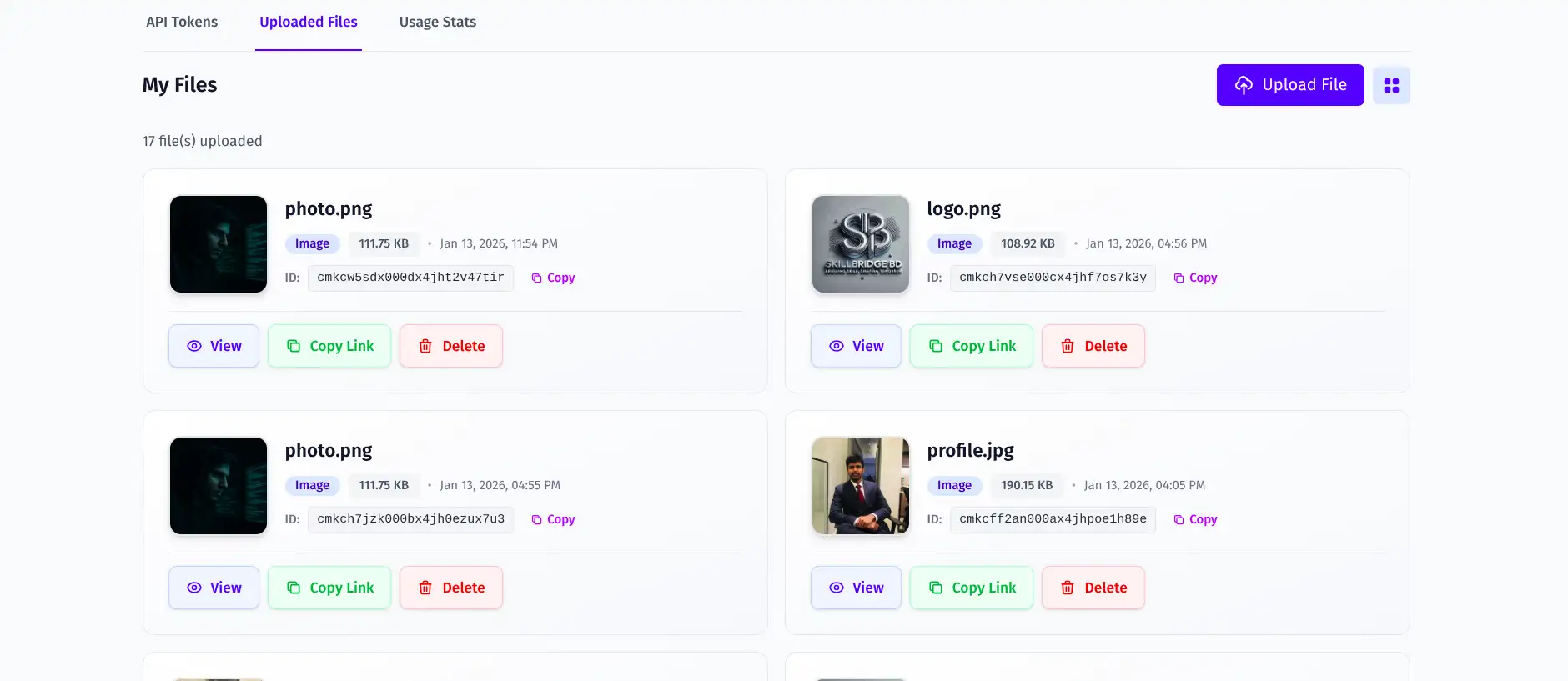Select the Uploaded Files tab
The height and width of the screenshot is (681, 1568).
tap(308, 23)
